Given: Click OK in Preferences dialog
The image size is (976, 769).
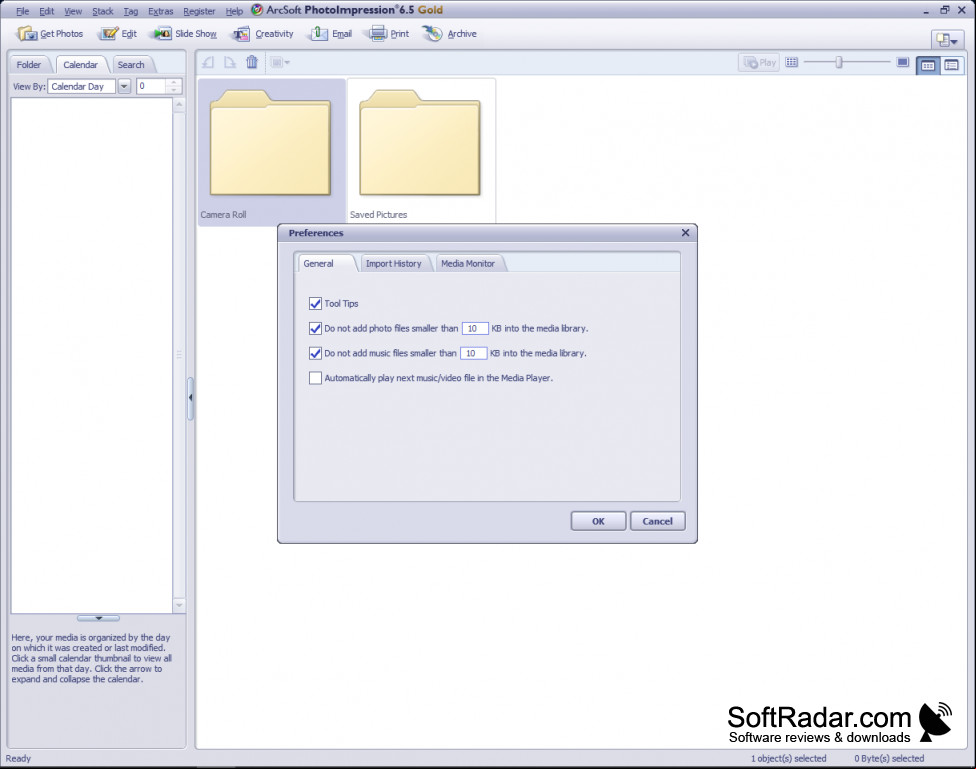Looking at the screenshot, I should coord(598,521).
